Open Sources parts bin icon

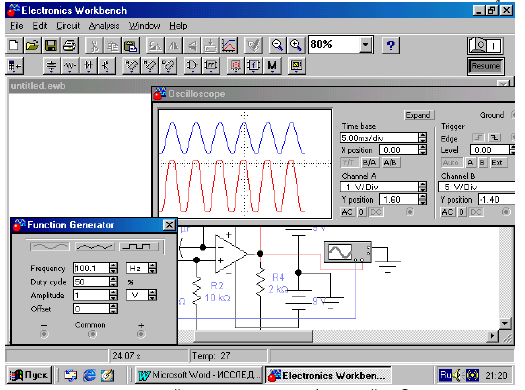click(51, 66)
